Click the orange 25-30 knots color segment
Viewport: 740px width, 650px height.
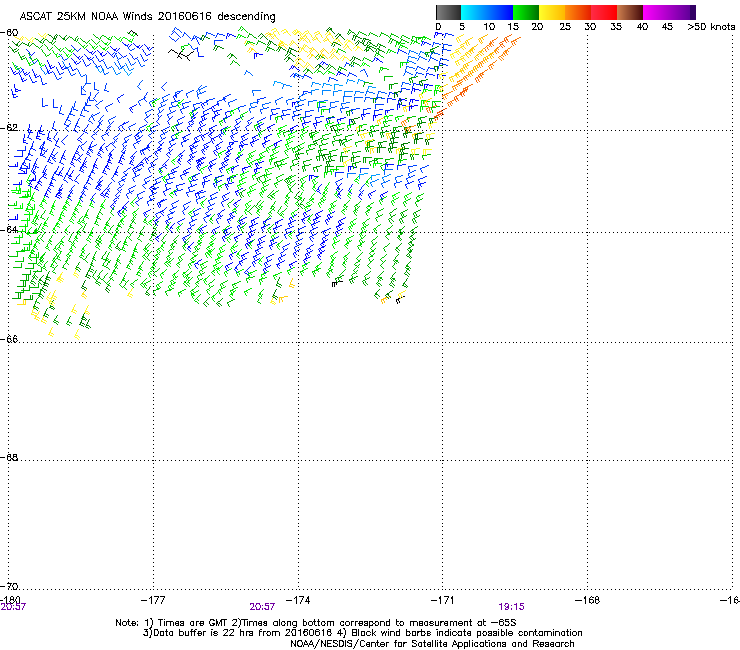point(578,12)
